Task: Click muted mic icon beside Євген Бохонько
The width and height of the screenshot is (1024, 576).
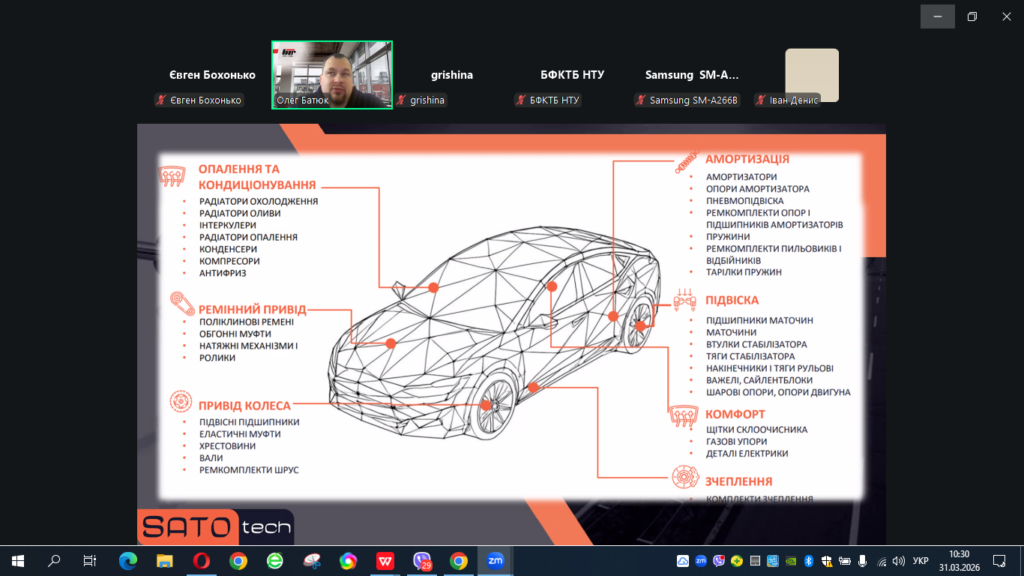Action: click(x=161, y=100)
